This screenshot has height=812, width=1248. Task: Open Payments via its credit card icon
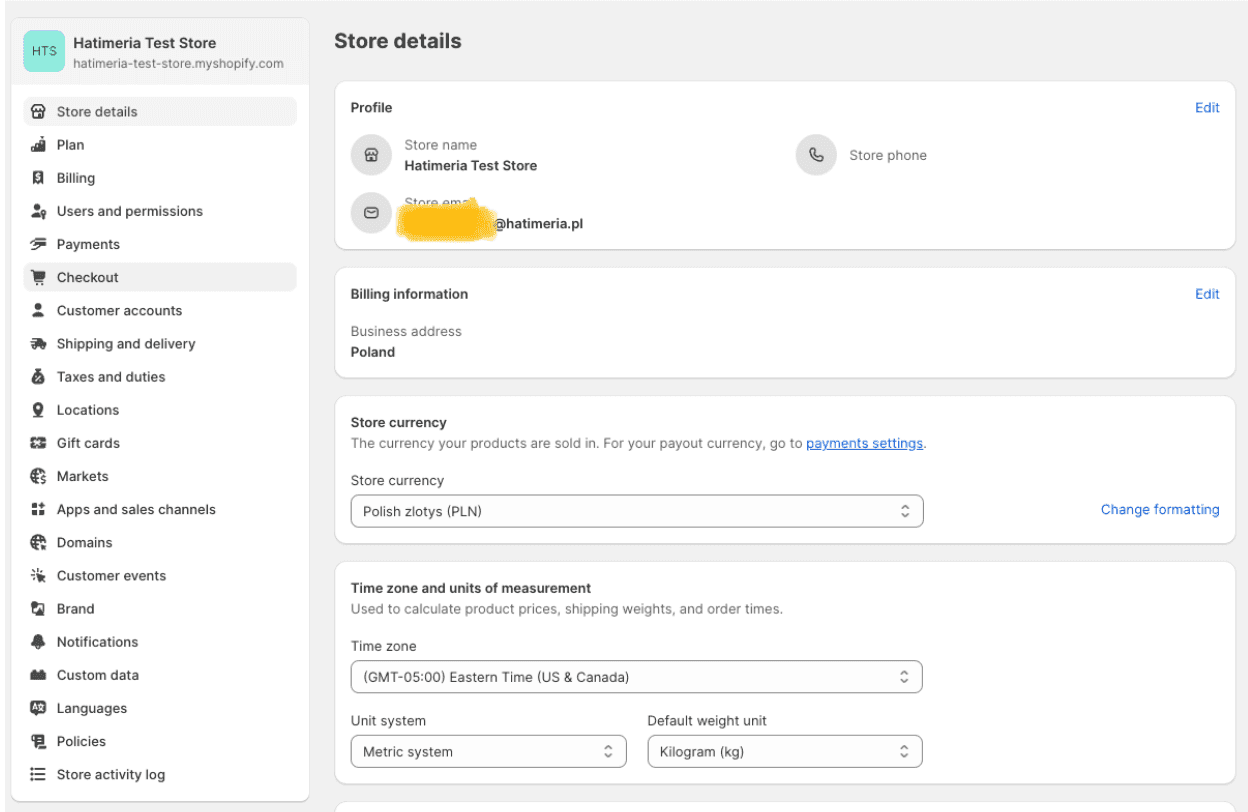coord(38,244)
